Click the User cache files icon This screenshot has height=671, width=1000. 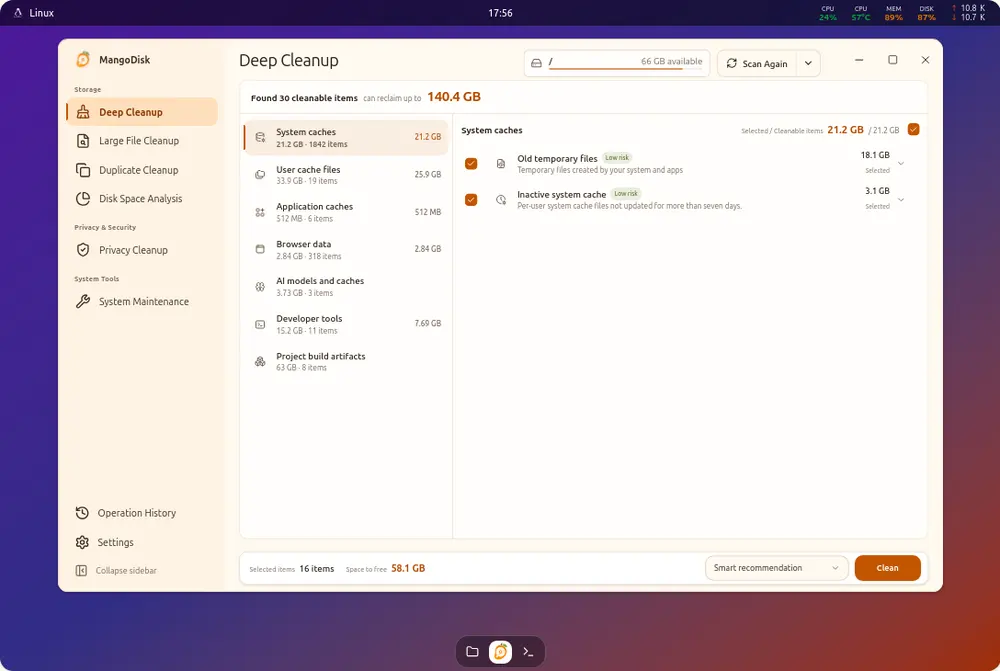260,175
